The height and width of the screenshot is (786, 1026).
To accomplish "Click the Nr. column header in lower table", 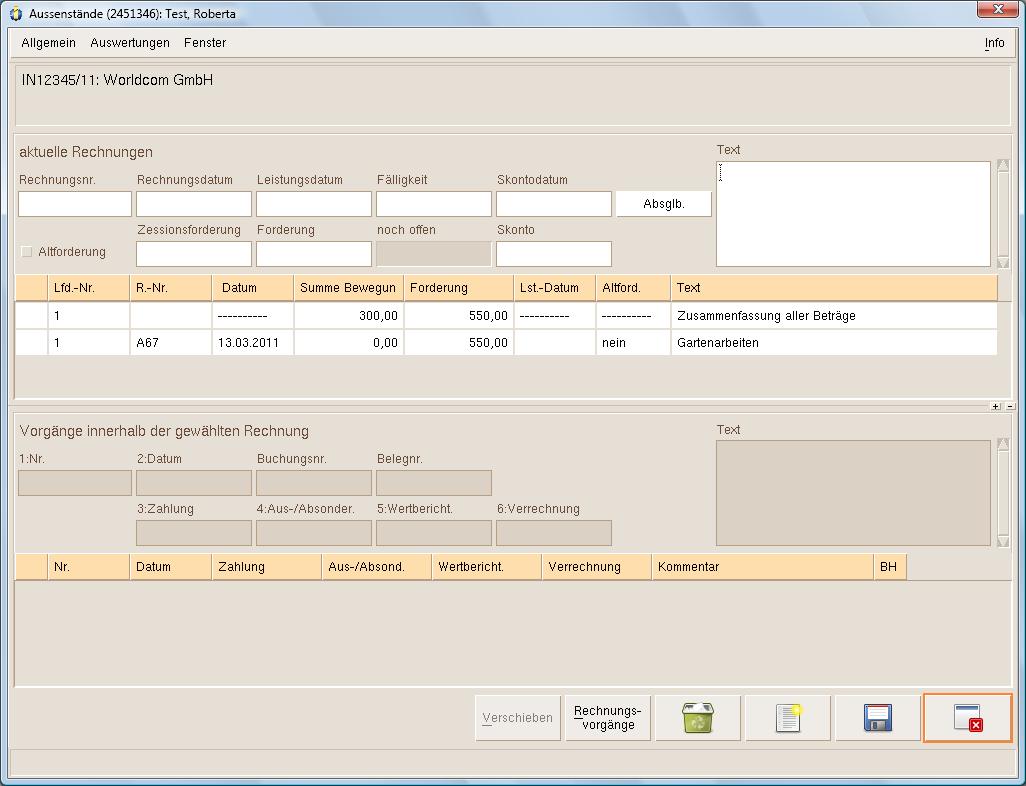I will click(x=88, y=567).
